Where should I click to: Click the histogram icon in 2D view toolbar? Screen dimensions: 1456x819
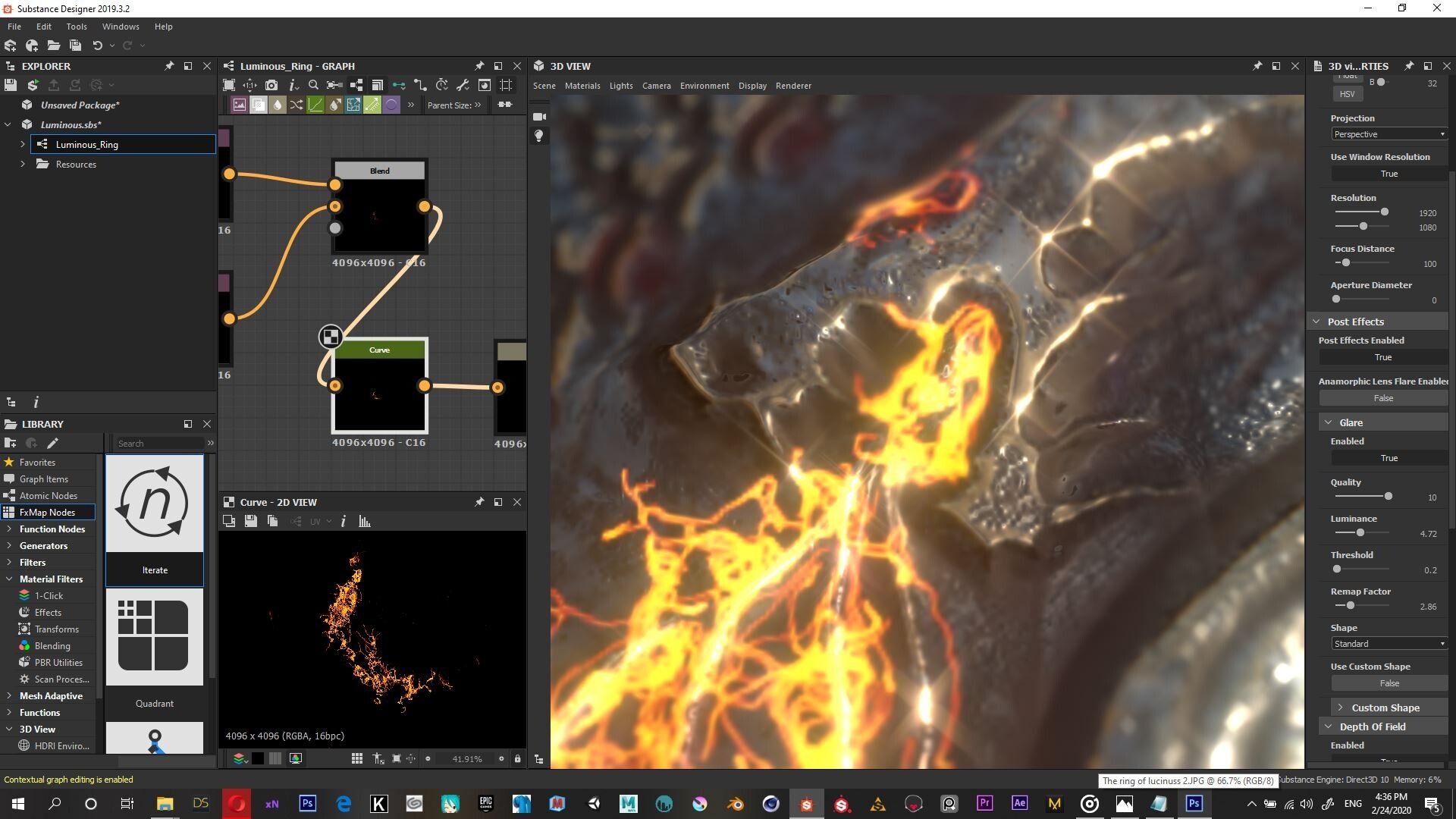[365, 522]
